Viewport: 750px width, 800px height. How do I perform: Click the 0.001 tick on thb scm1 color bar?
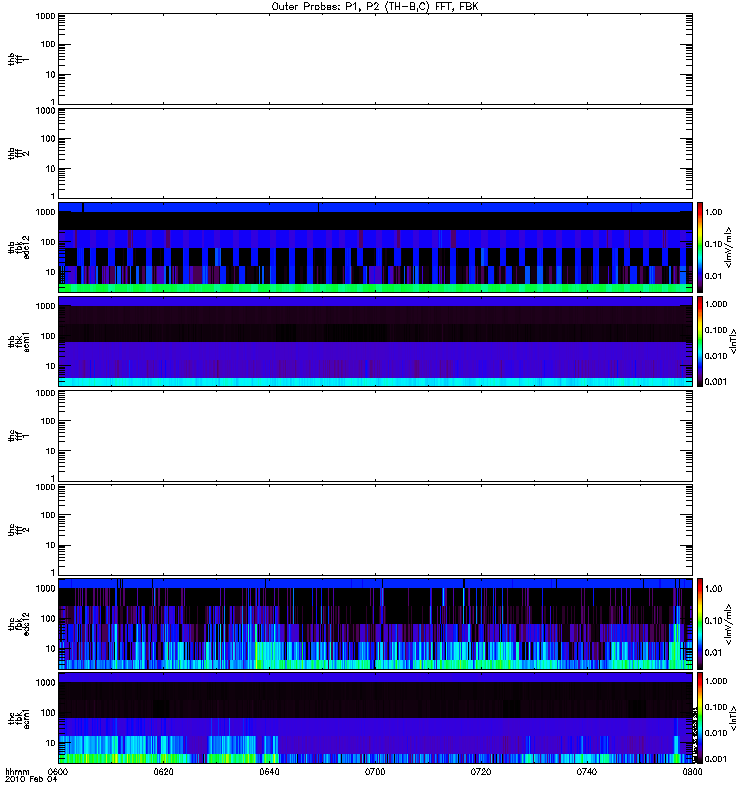coord(715,382)
